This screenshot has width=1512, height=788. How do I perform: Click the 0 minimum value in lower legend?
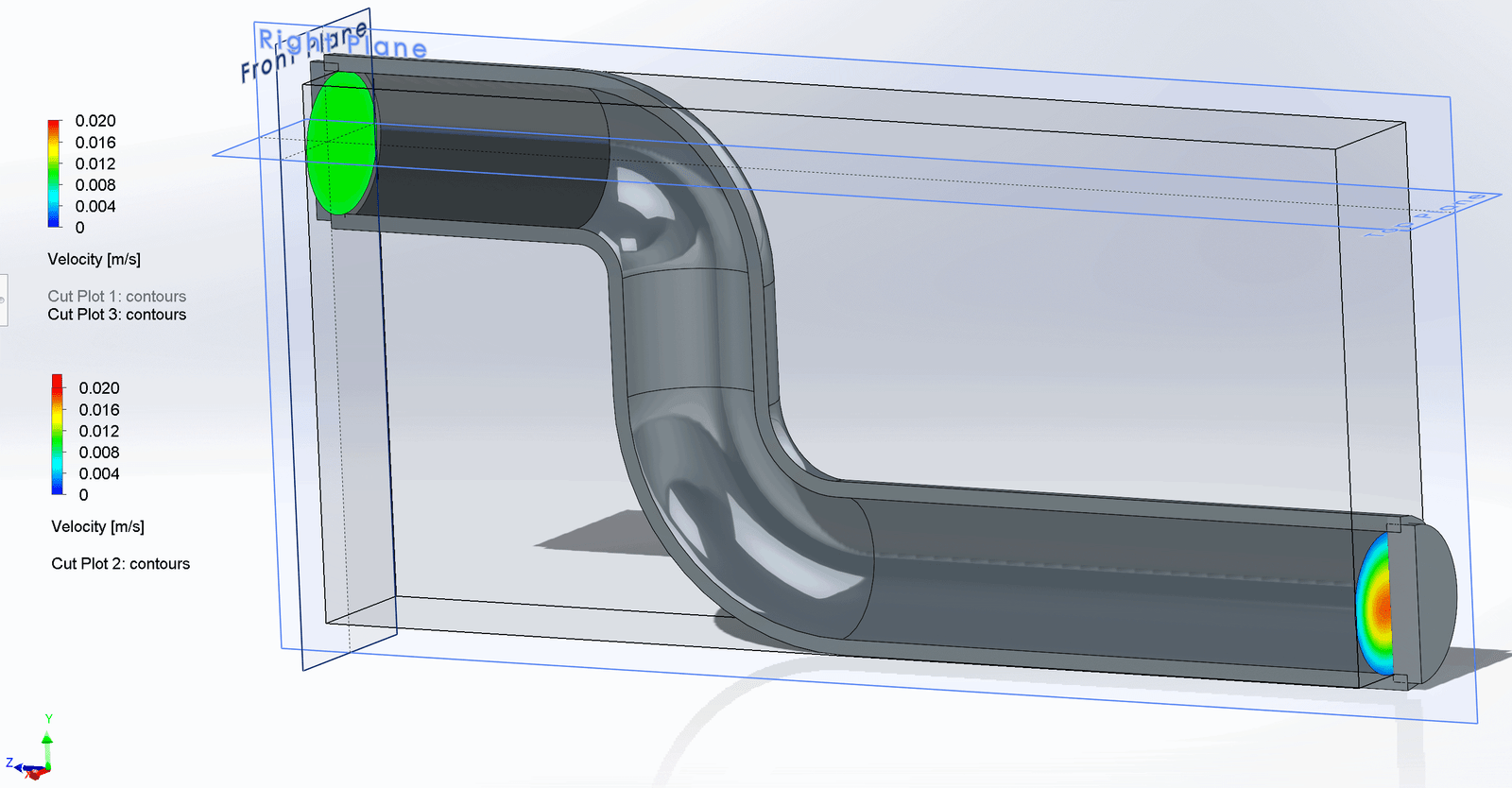(x=84, y=495)
